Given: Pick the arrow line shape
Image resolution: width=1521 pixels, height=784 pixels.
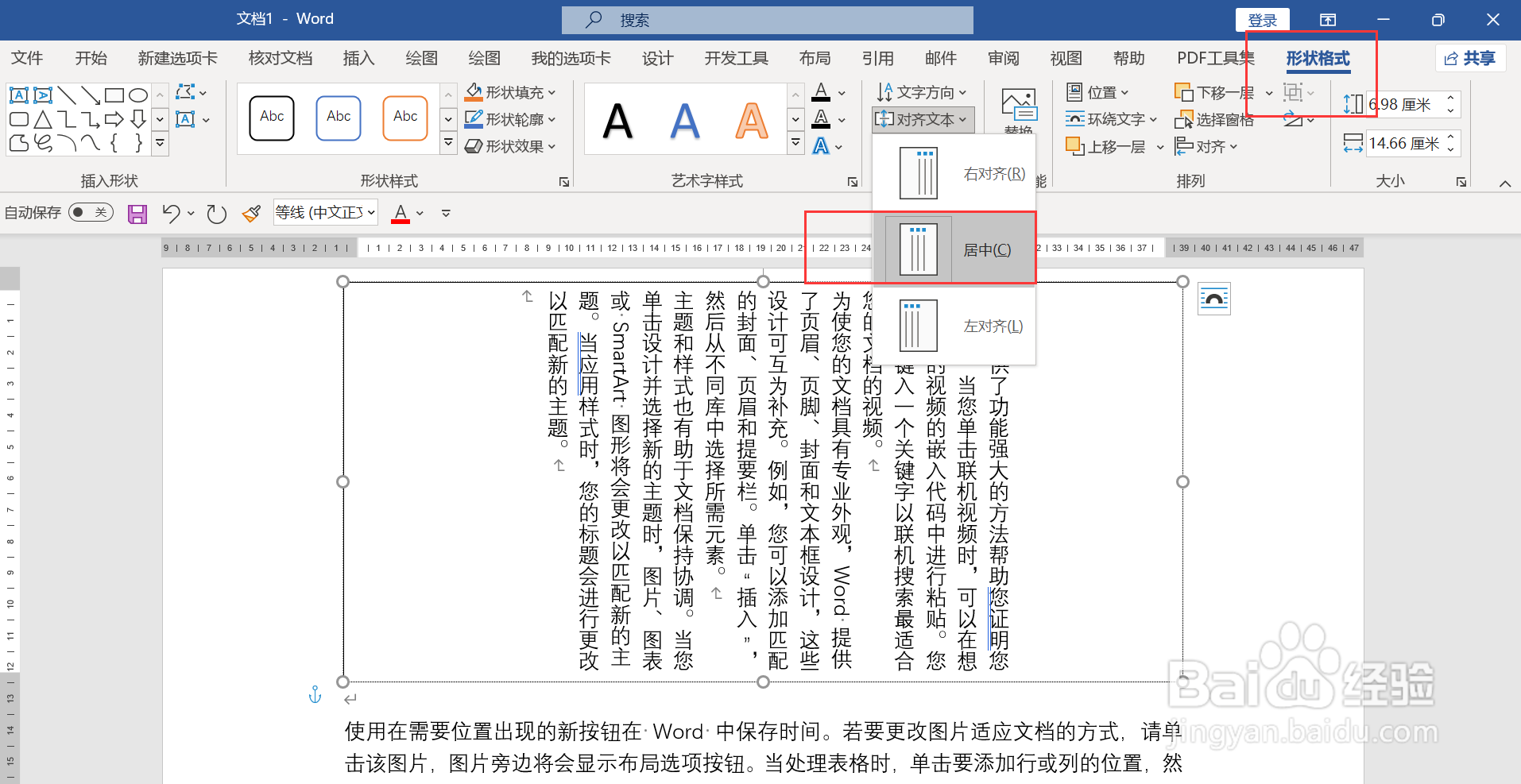Looking at the screenshot, I should (91, 95).
